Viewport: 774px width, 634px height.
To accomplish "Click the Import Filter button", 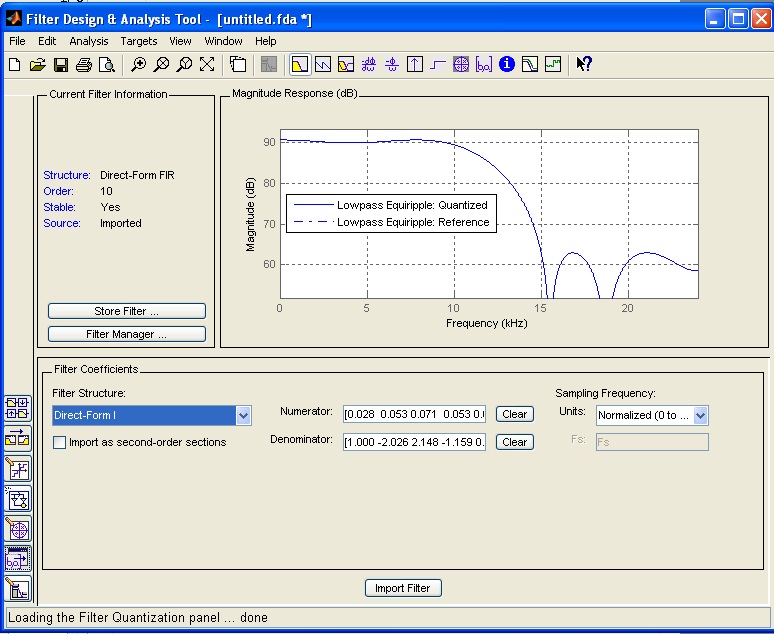I will pyautogui.click(x=403, y=588).
